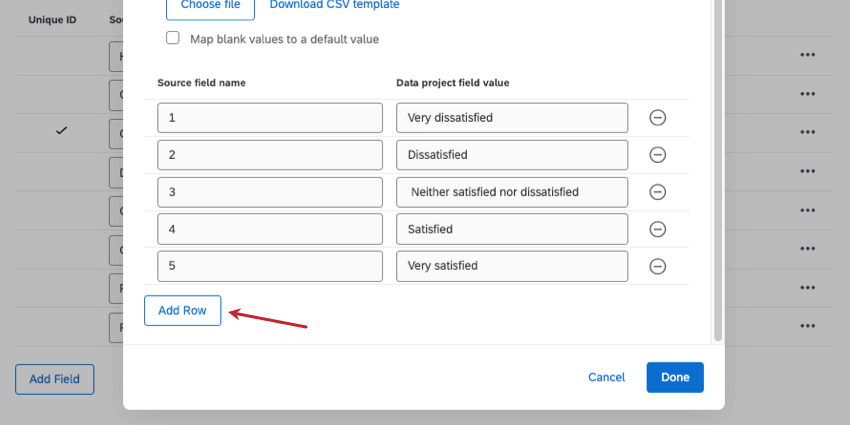Image resolution: width=850 pixels, height=425 pixels.
Task: Remove the 'Very dissatisfied' mapping row
Action: (658, 118)
